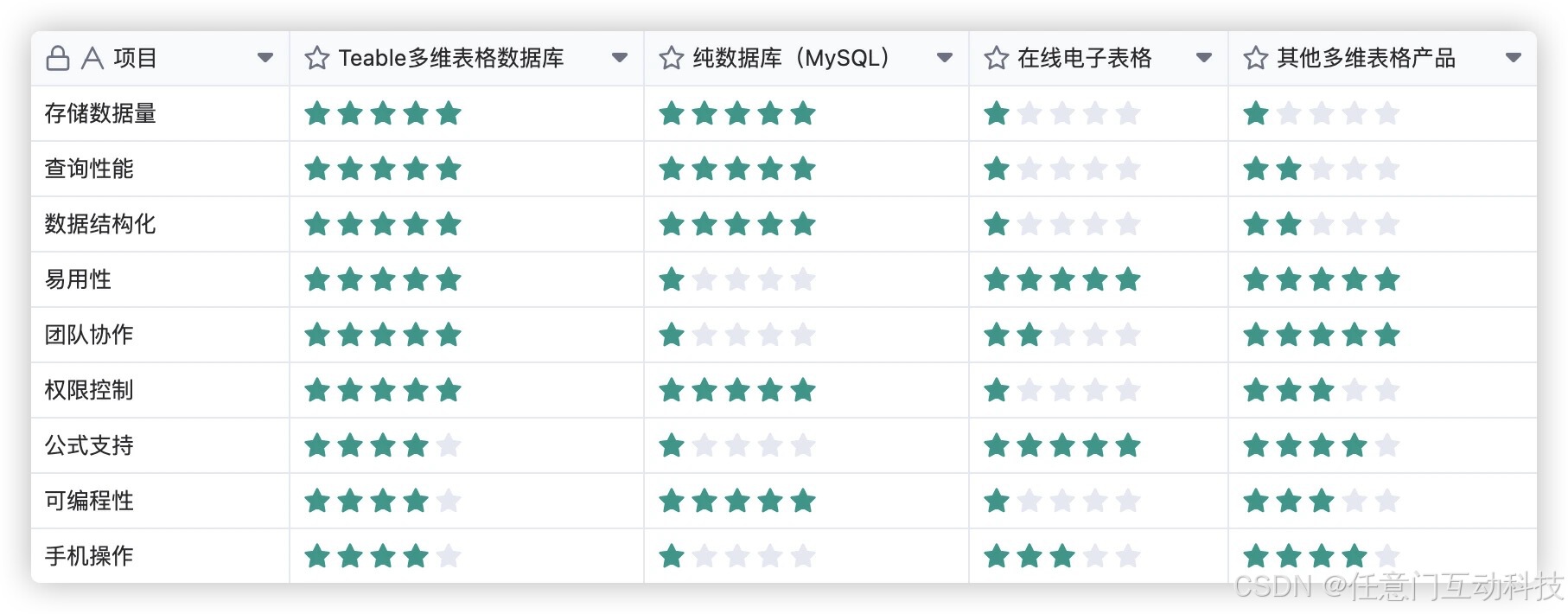Select the 数据结构化 row cell
1568x614 pixels.
160,224
